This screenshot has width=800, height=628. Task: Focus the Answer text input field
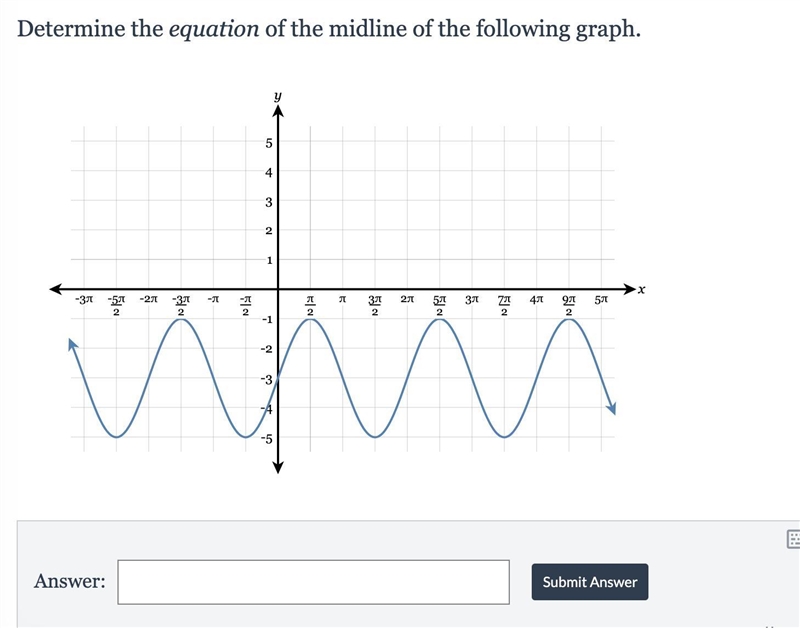(313, 582)
